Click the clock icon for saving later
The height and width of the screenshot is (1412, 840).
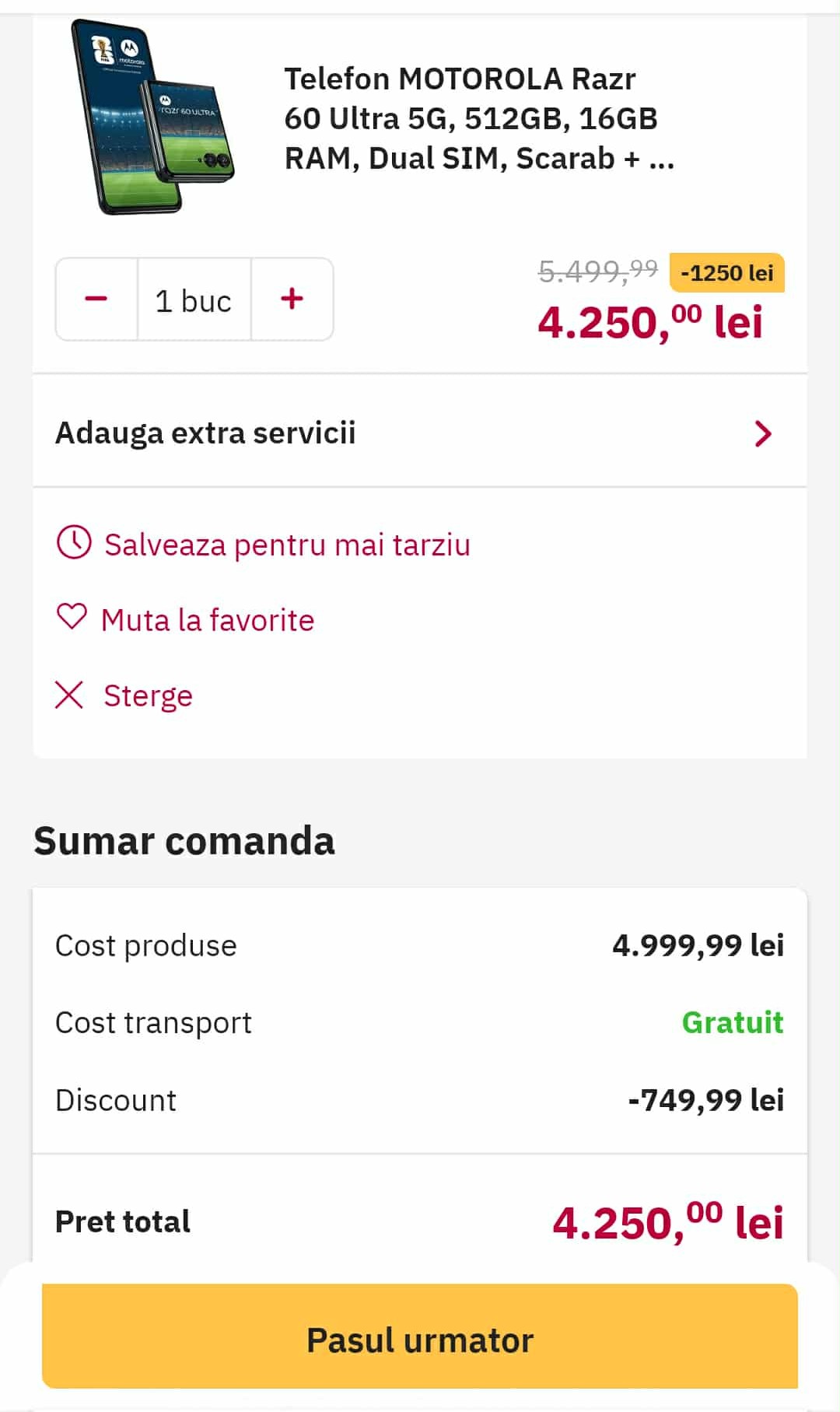[75, 543]
